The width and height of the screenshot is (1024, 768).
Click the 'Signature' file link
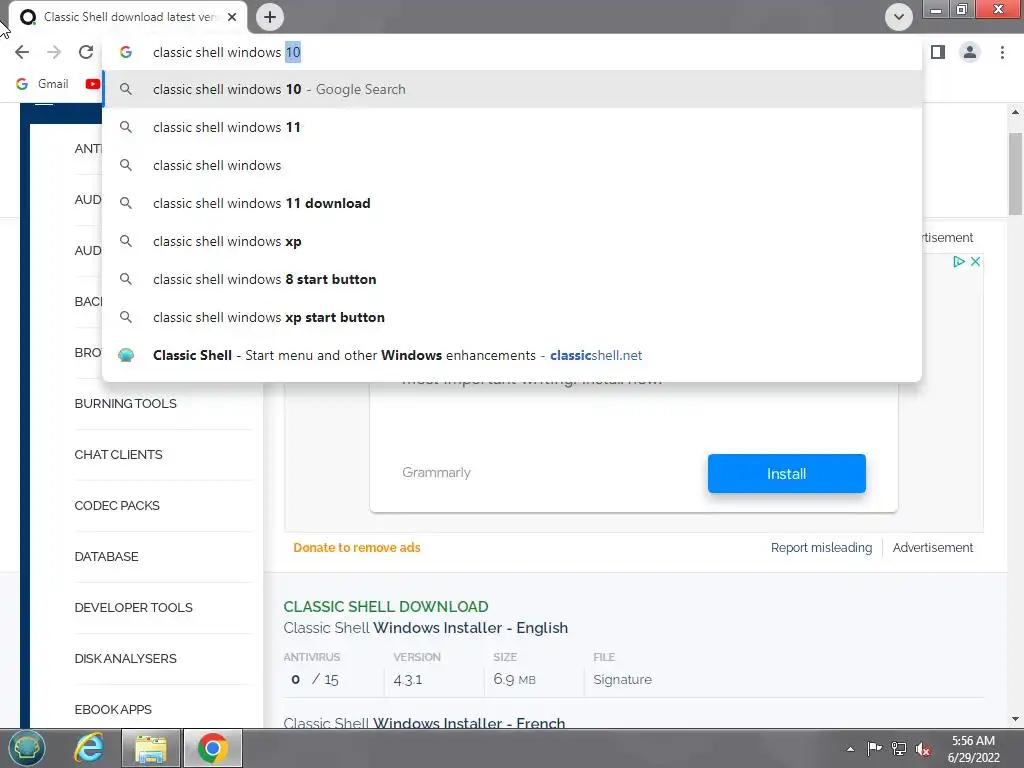tap(622, 679)
